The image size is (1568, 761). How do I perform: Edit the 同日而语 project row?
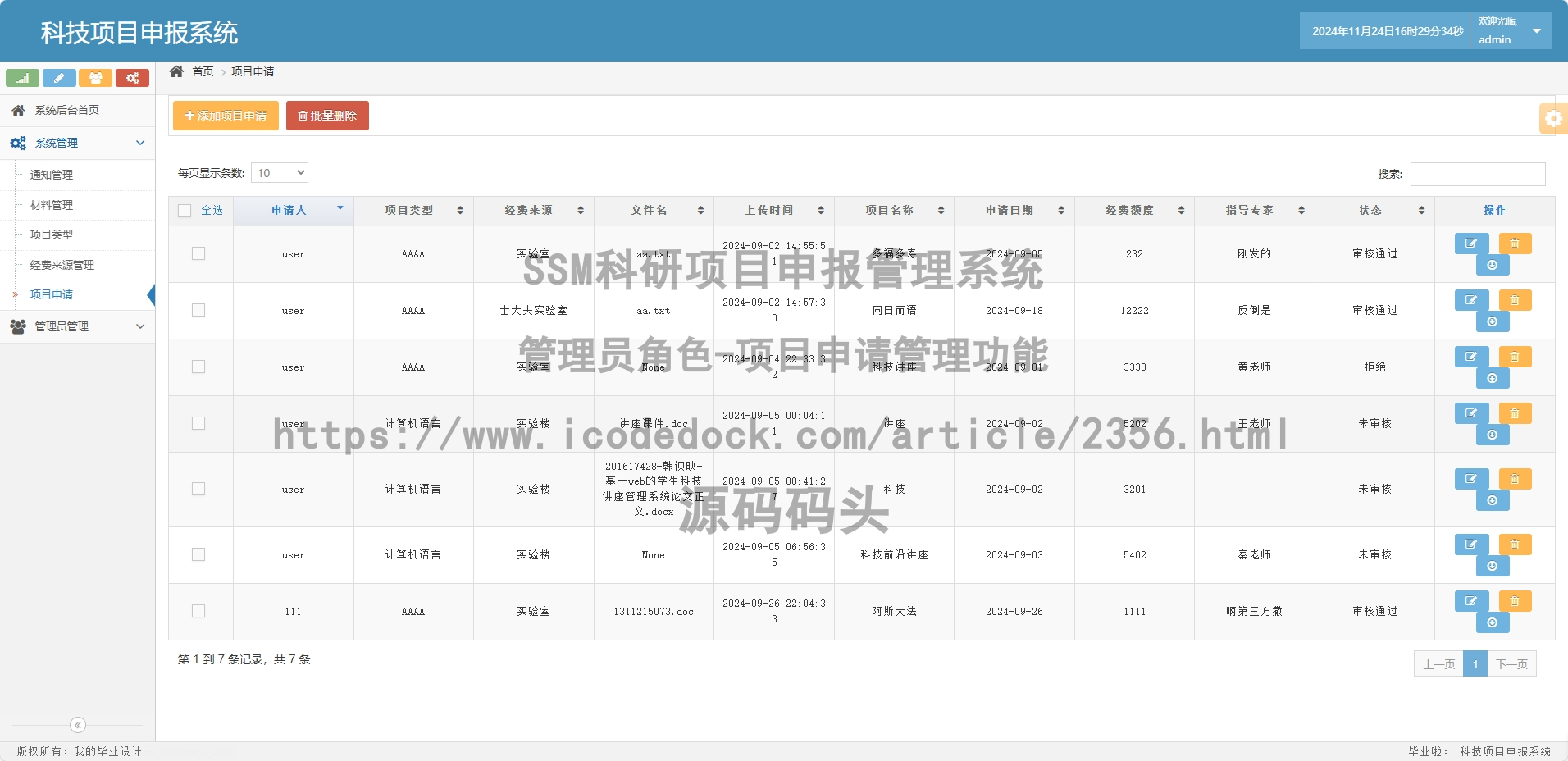(x=1471, y=300)
